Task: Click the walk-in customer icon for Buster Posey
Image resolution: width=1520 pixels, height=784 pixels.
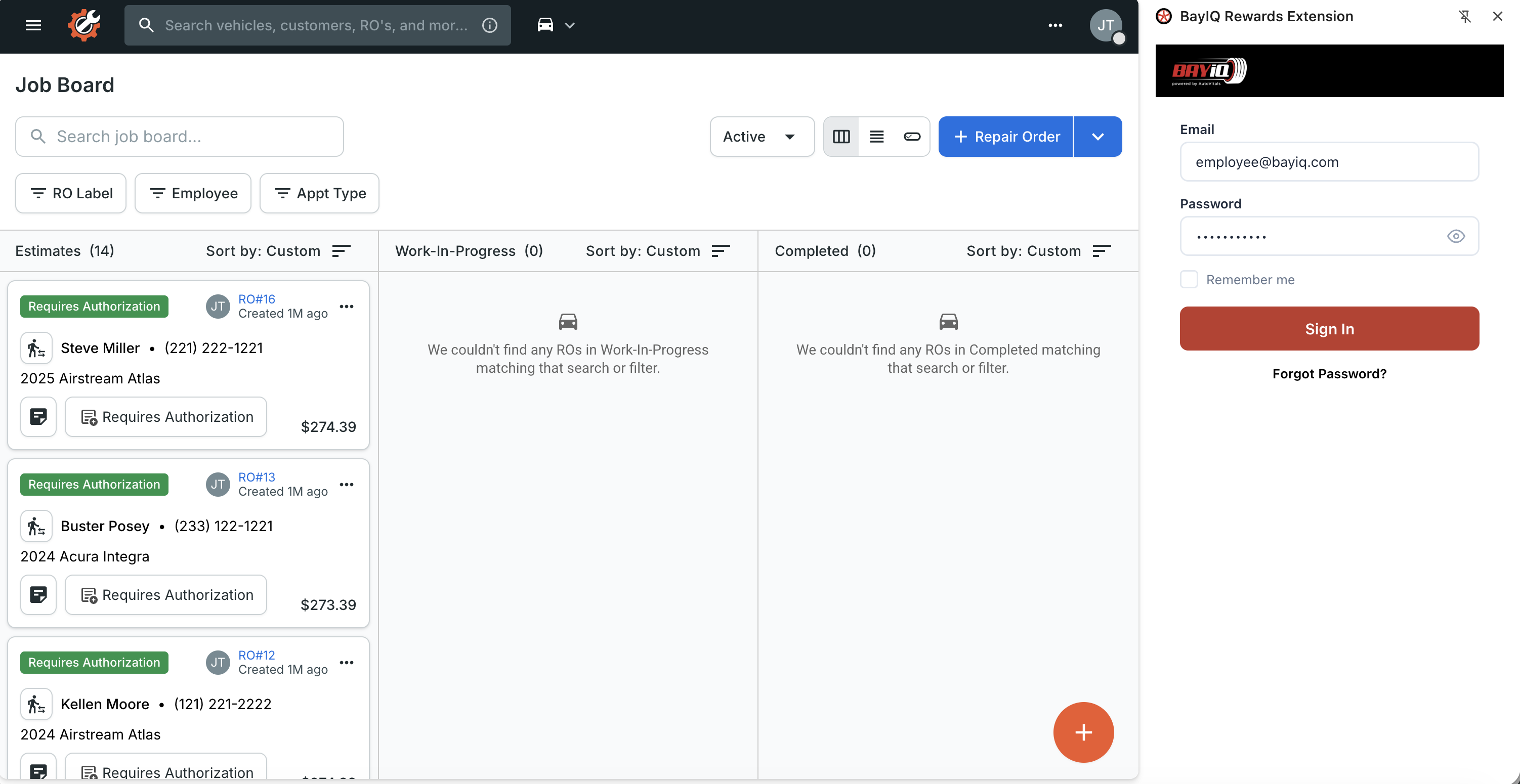Action: point(36,526)
